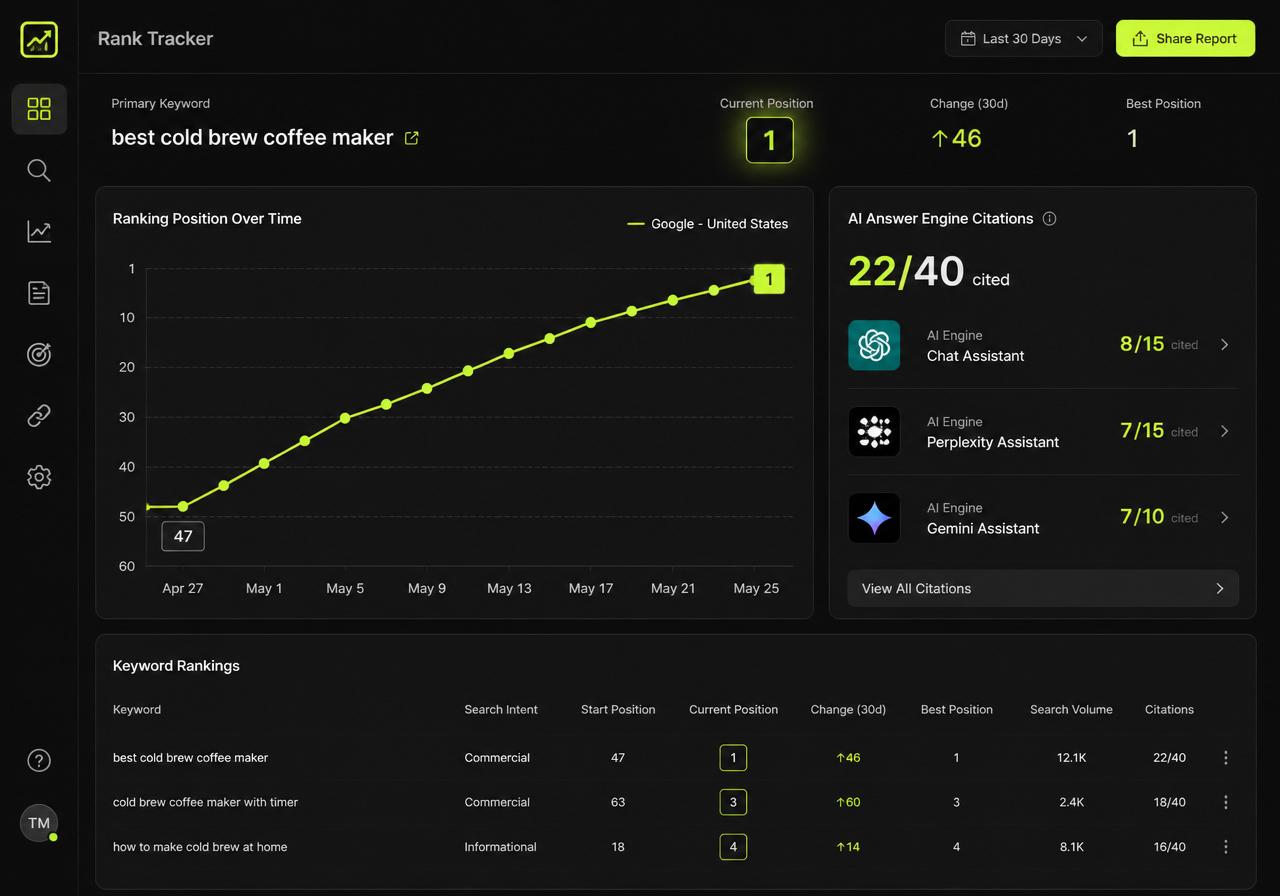Viewport: 1280px width, 896px height.
Task: Click current position badge 3 in table
Action: click(733, 802)
